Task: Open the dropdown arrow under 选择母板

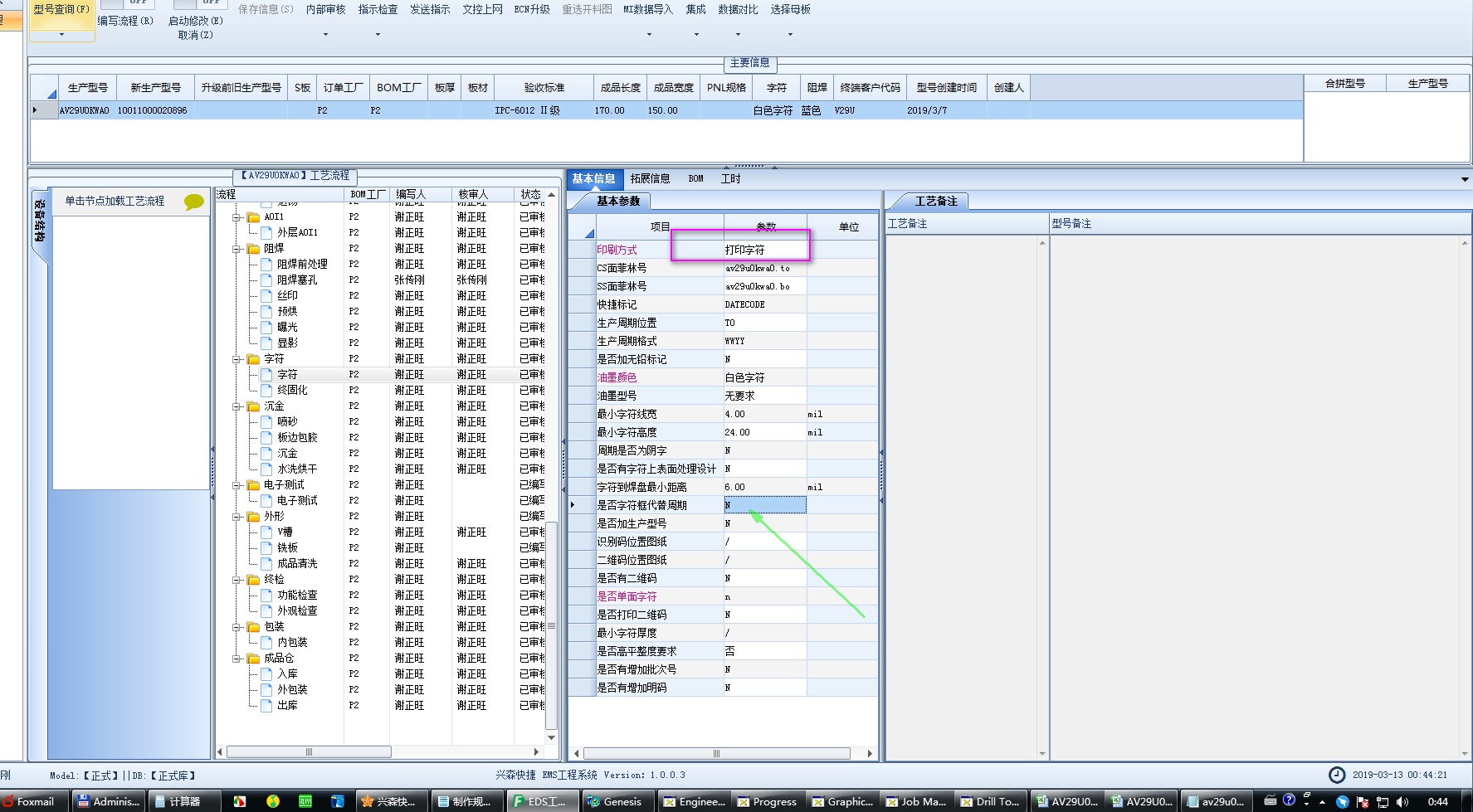Action: pos(790,34)
